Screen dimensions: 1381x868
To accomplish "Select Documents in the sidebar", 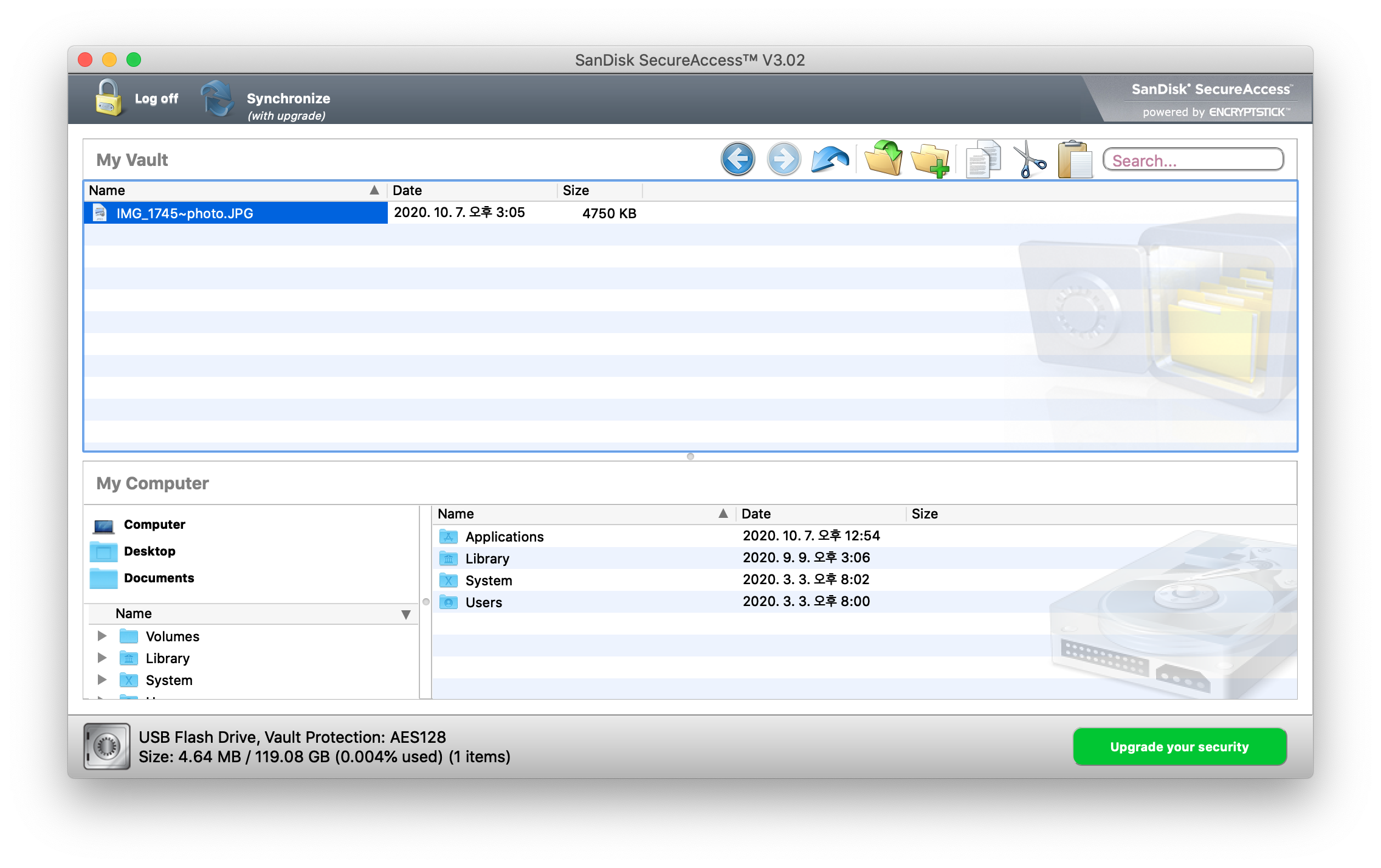I will pos(159,578).
